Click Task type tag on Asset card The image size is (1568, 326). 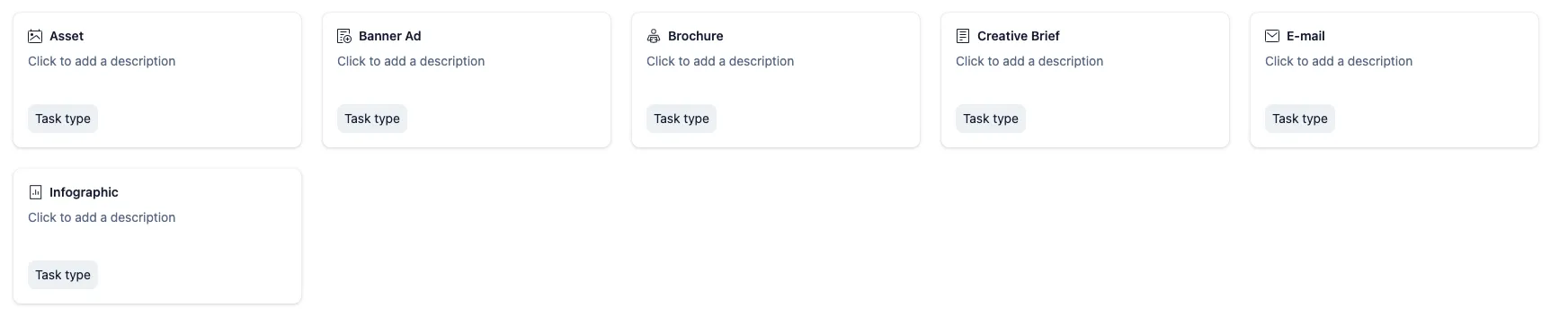click(x=63, y=119)
